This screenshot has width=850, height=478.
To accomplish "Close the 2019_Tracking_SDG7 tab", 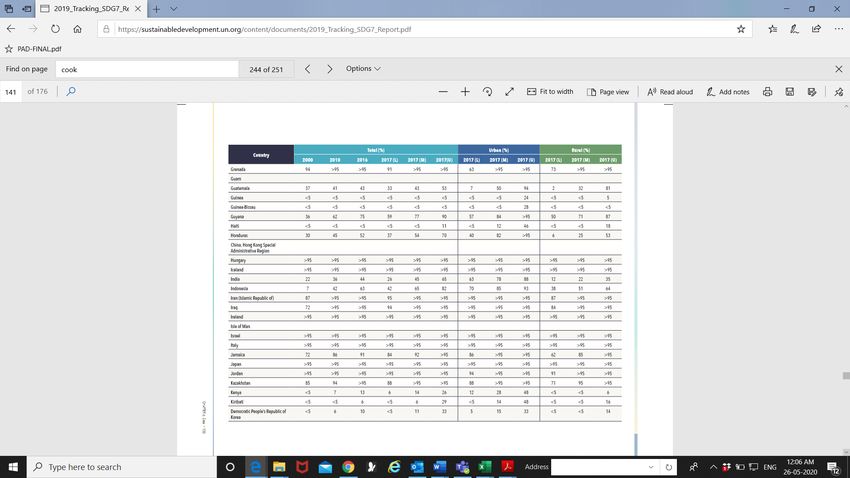I will [138, 9].
